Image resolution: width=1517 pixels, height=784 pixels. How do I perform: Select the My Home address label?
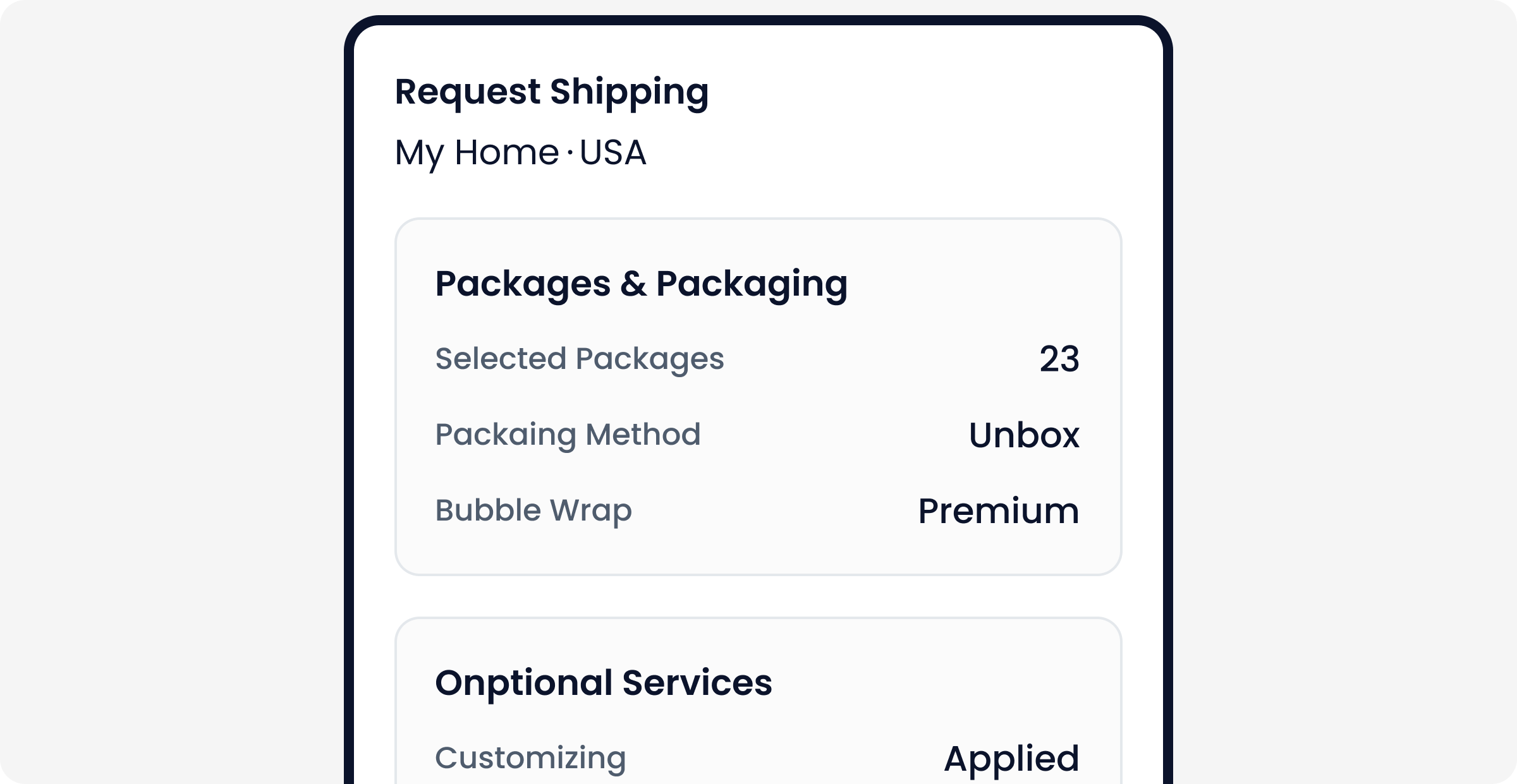[x=477, y=153]
